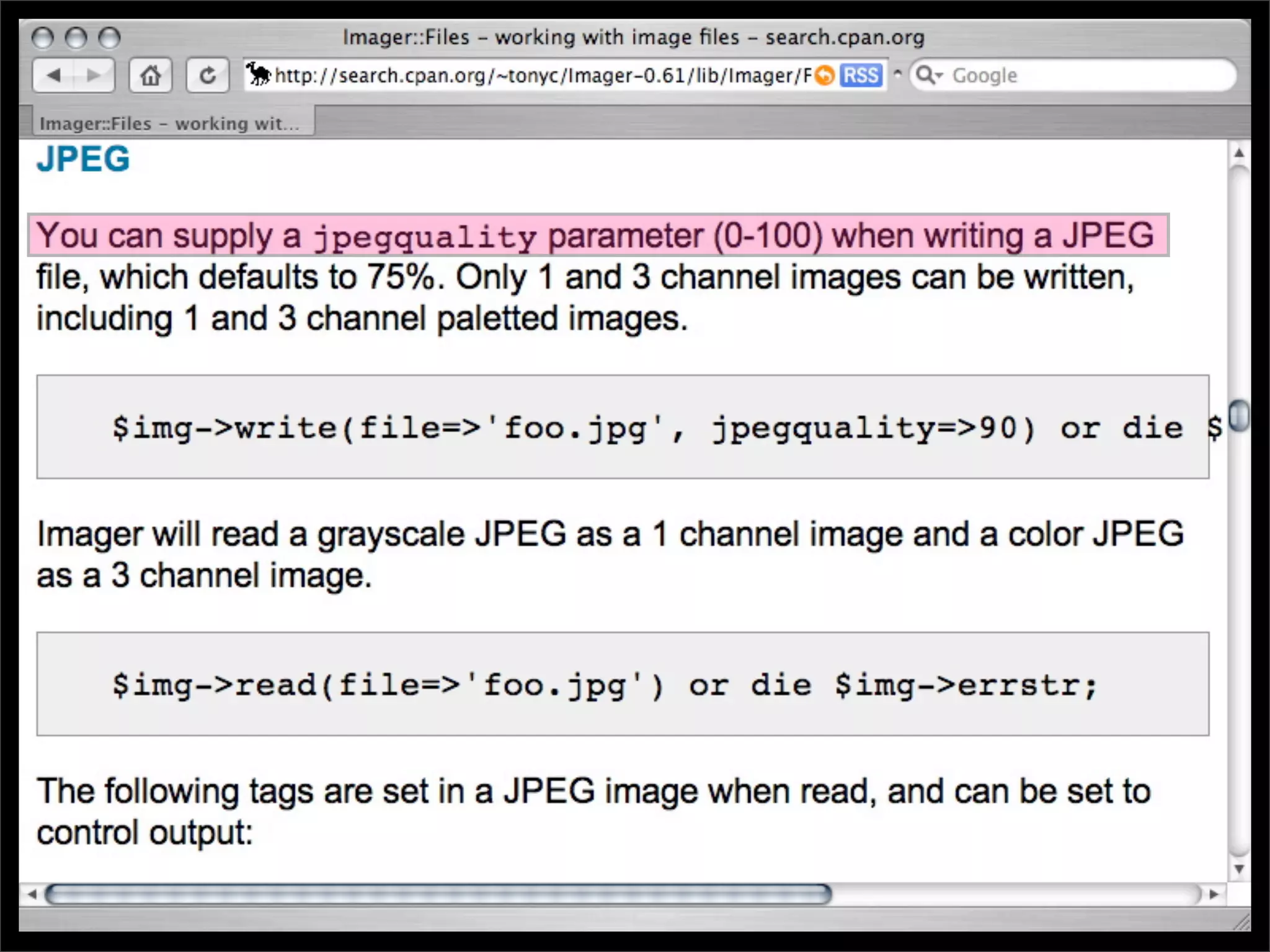Click the horizontal scroll left arrow
Screen dimensions: 1270x952
(x=32, y=894)
